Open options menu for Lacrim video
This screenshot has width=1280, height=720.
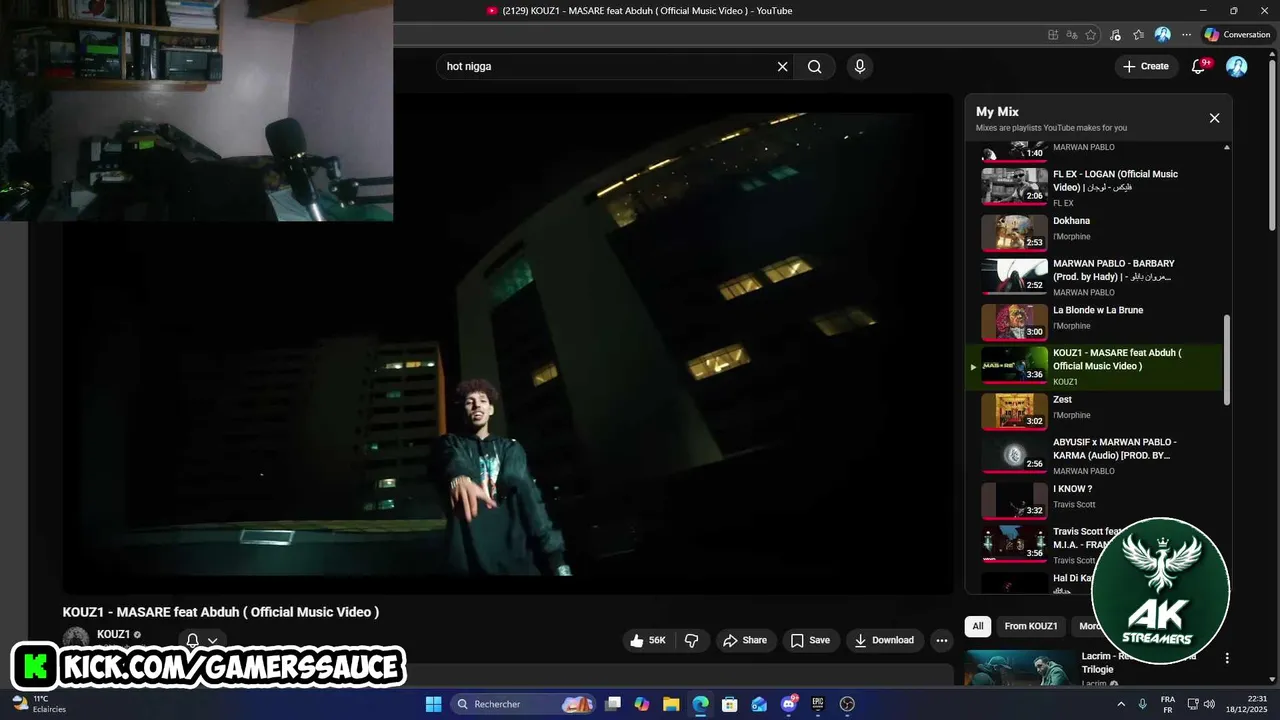[x=1227, y=658]
